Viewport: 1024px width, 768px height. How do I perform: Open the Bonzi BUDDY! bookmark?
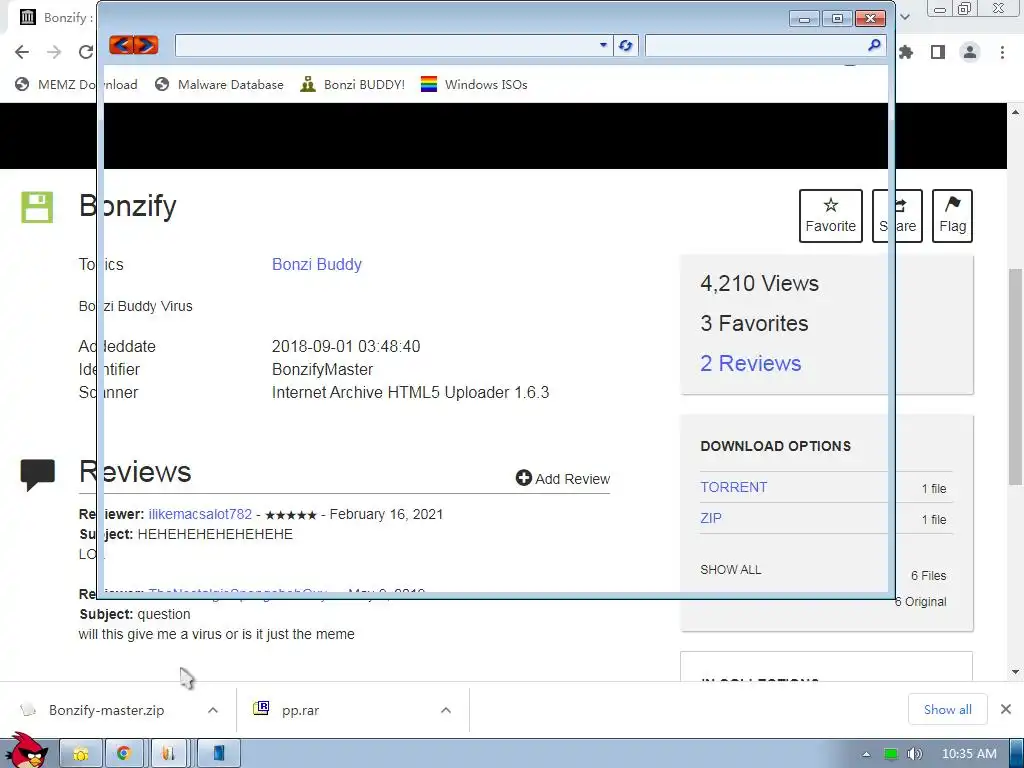point(353,84)
